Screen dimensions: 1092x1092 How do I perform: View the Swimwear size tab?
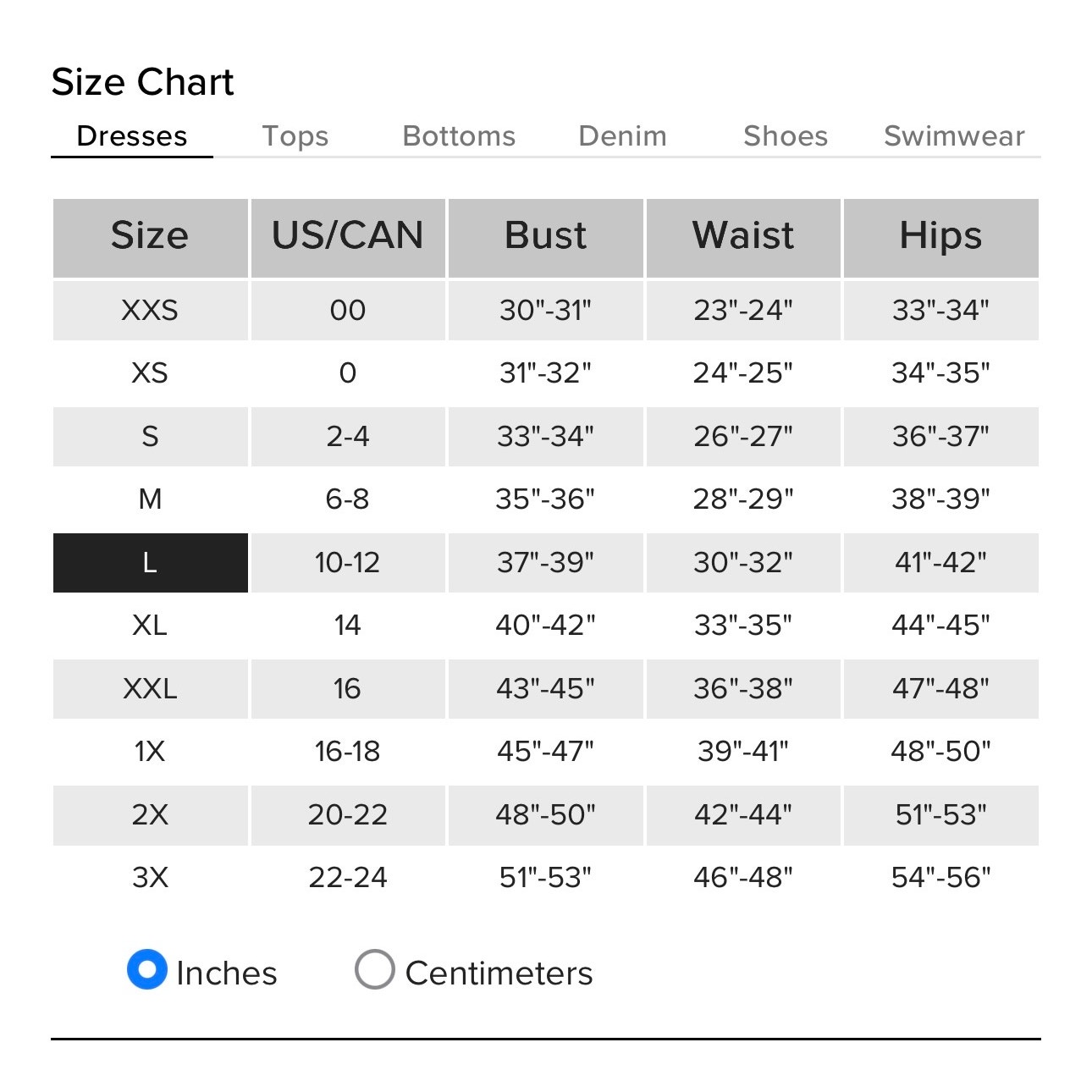[954, 136]
